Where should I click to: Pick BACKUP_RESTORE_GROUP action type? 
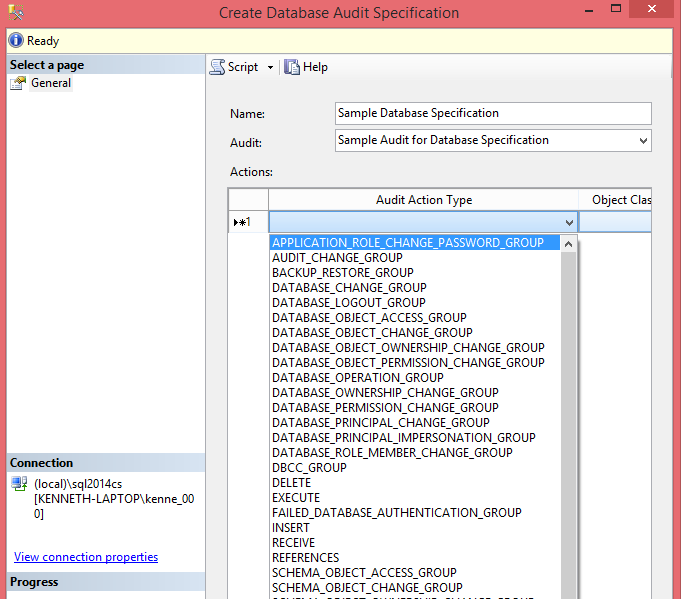(342, 273)
